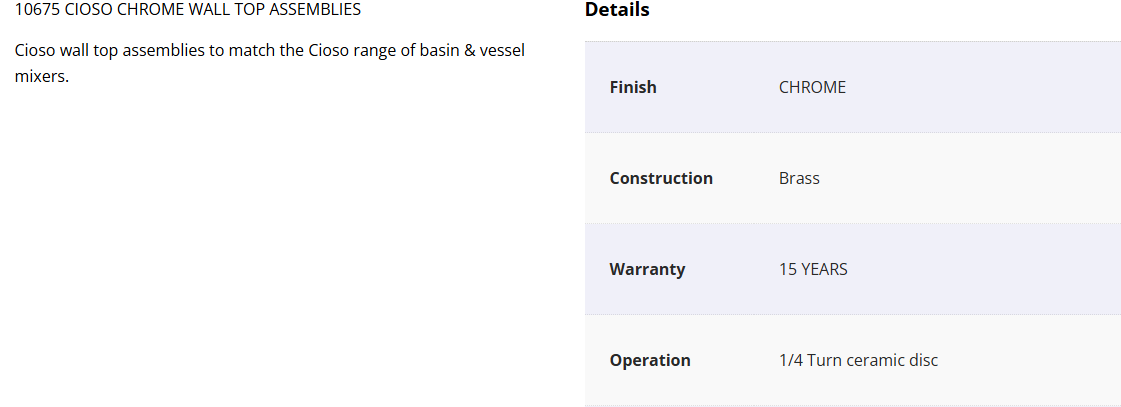The image size is (1121, 407).
Task: Select the Warranty label
Action: click(647, 269)
